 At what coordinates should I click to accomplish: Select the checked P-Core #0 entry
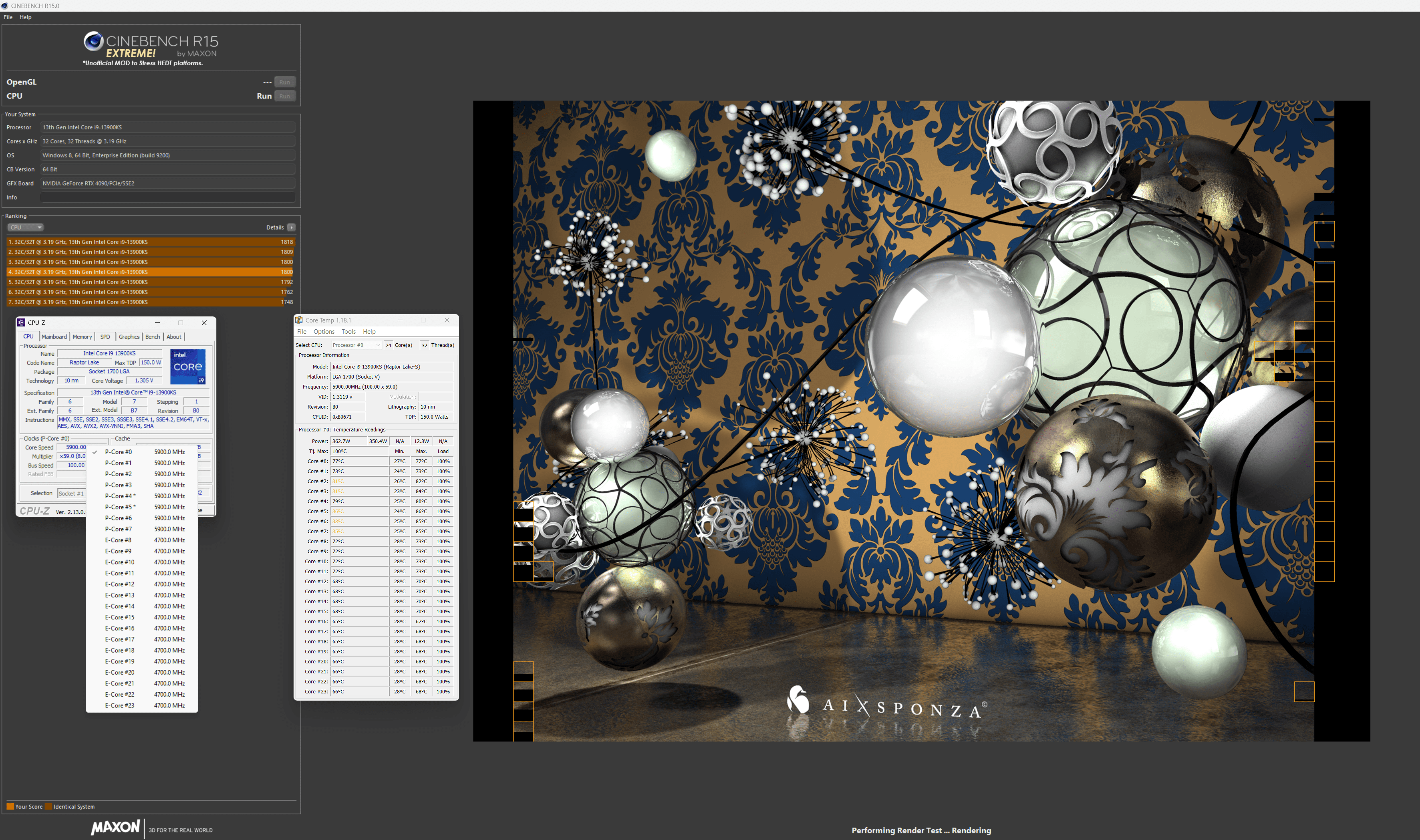pyautogui.click(x=118, y=452)
